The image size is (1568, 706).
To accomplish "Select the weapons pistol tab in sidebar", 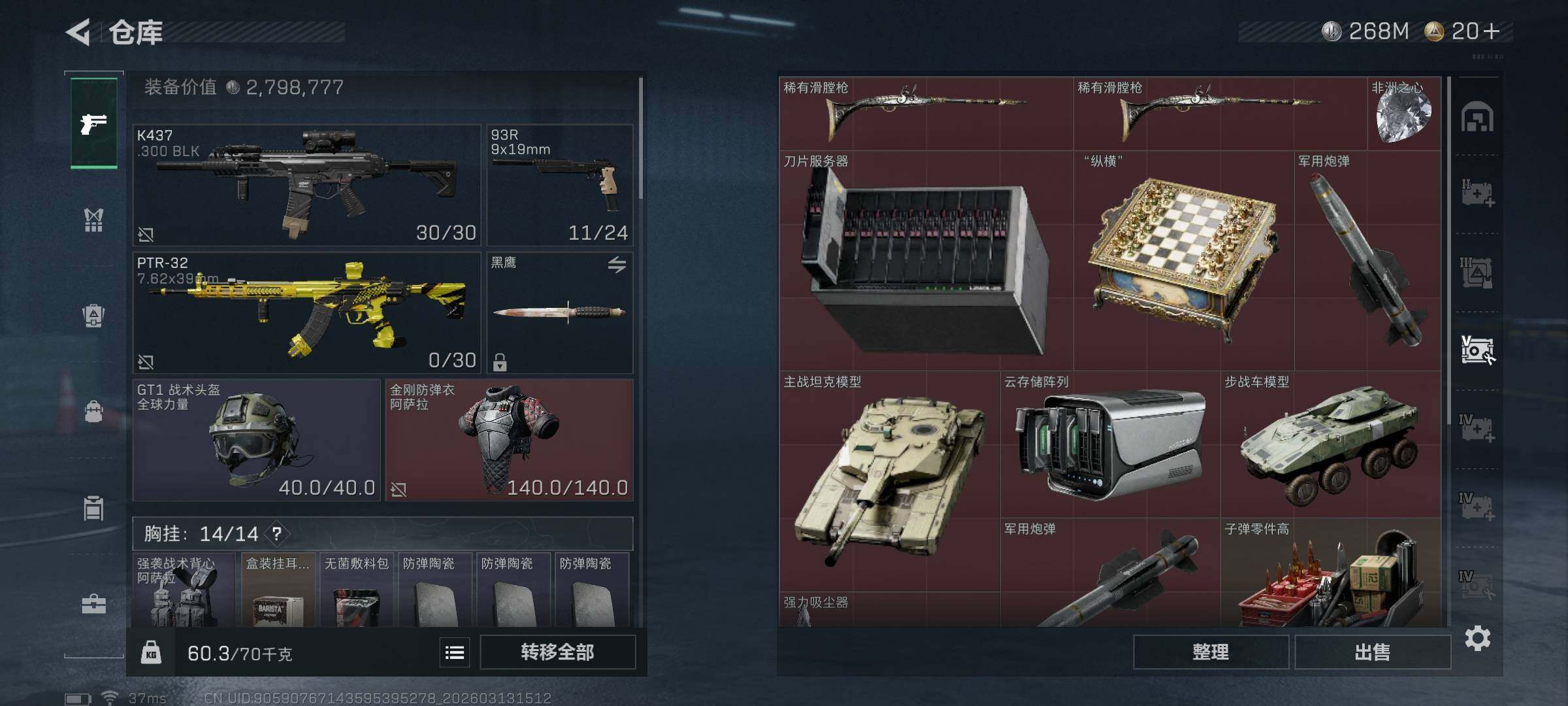I will (93, 123).
